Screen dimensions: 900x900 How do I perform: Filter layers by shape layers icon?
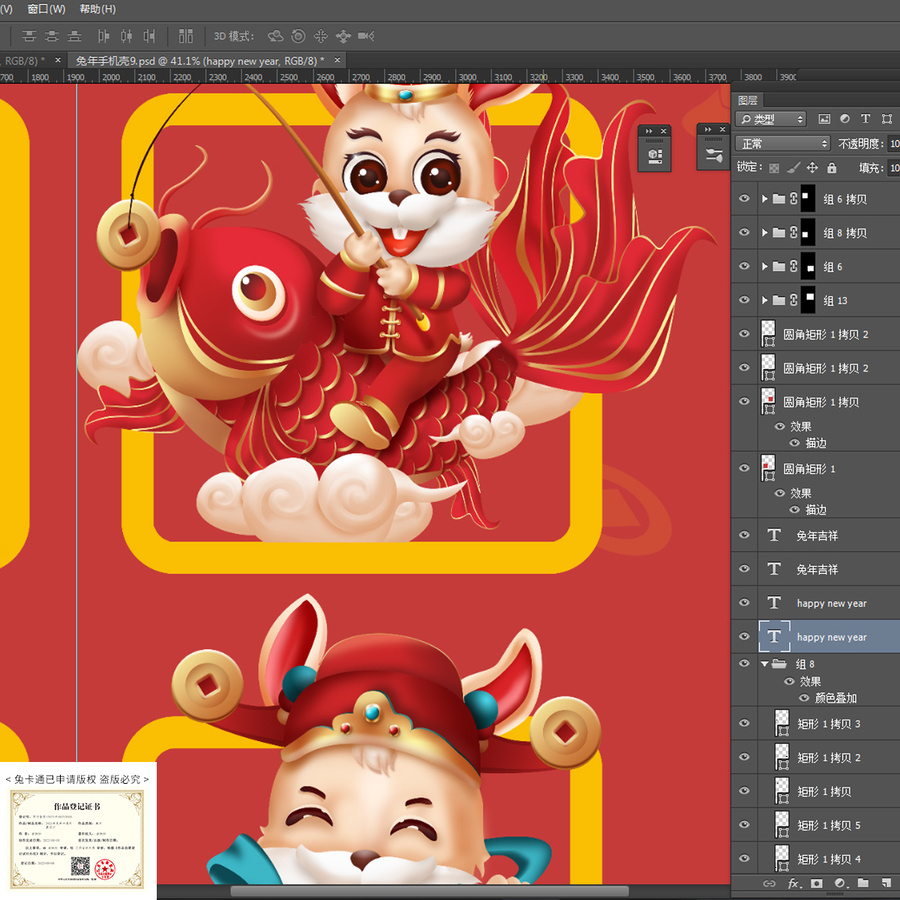887,119
